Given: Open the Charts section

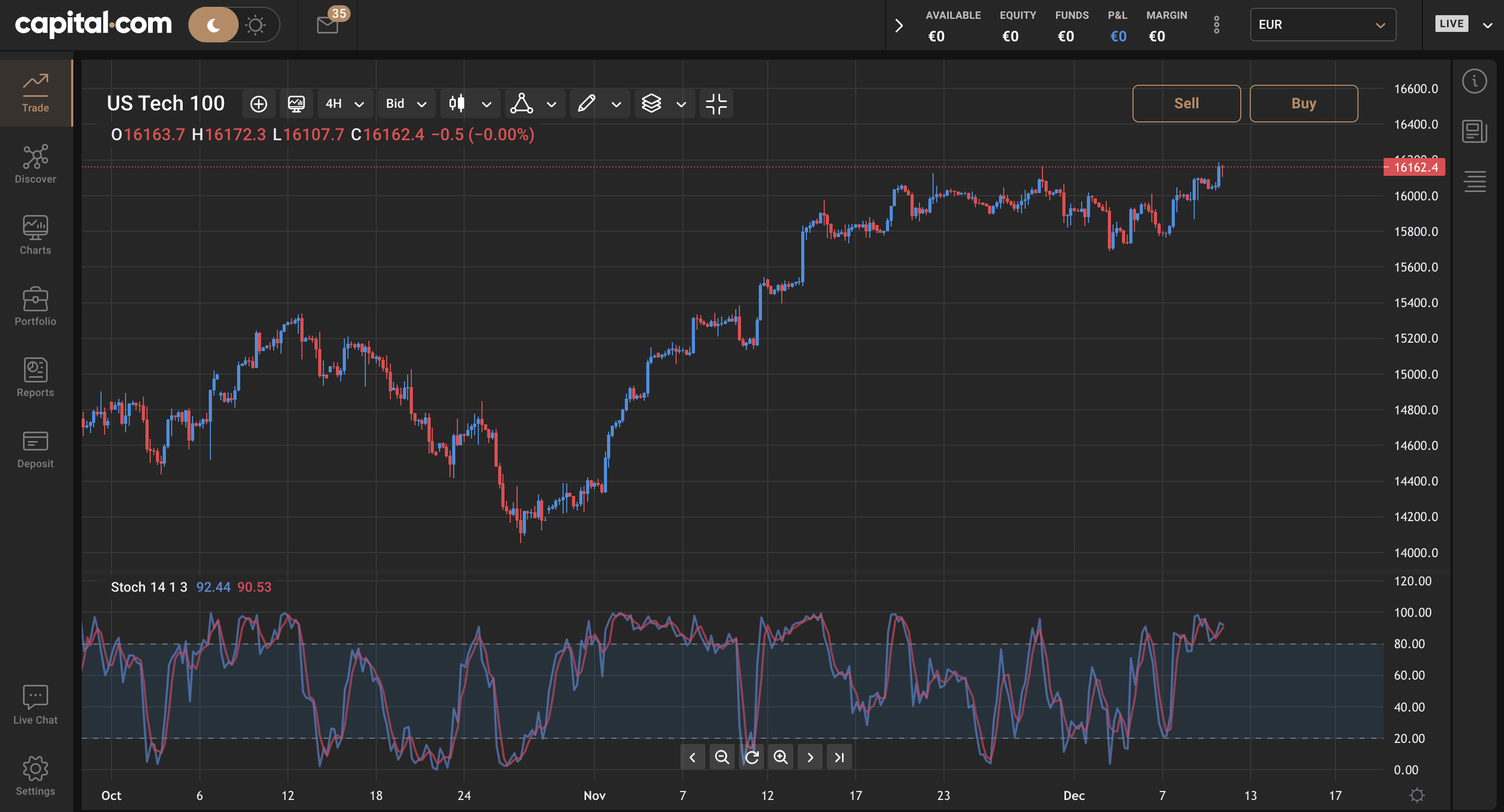Looking at the screenshot, I should tap(36, 235).
